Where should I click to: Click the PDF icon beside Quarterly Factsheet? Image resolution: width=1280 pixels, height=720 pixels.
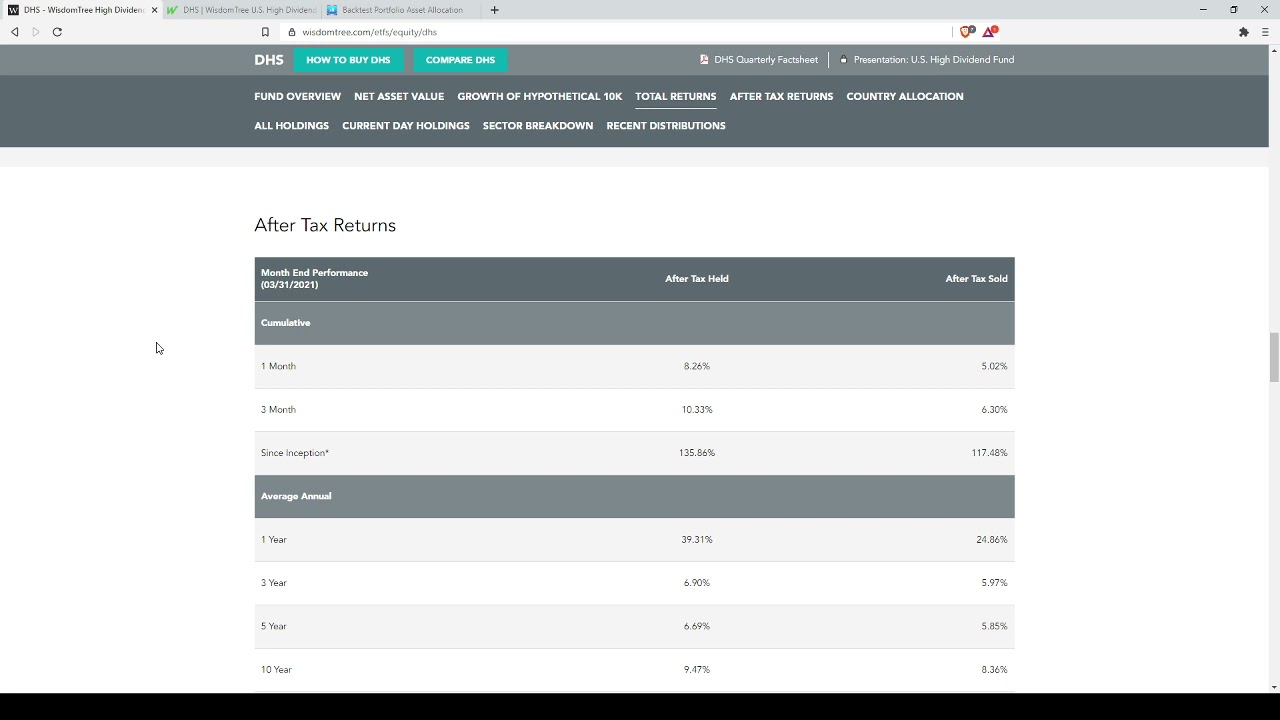tap(704, 60)
